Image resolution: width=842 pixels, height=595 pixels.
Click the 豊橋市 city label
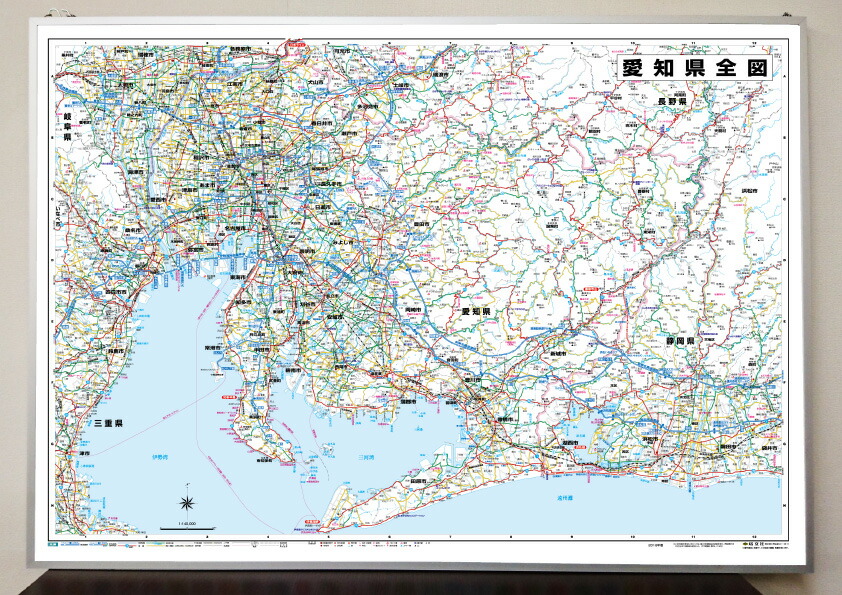coord(504,419)
